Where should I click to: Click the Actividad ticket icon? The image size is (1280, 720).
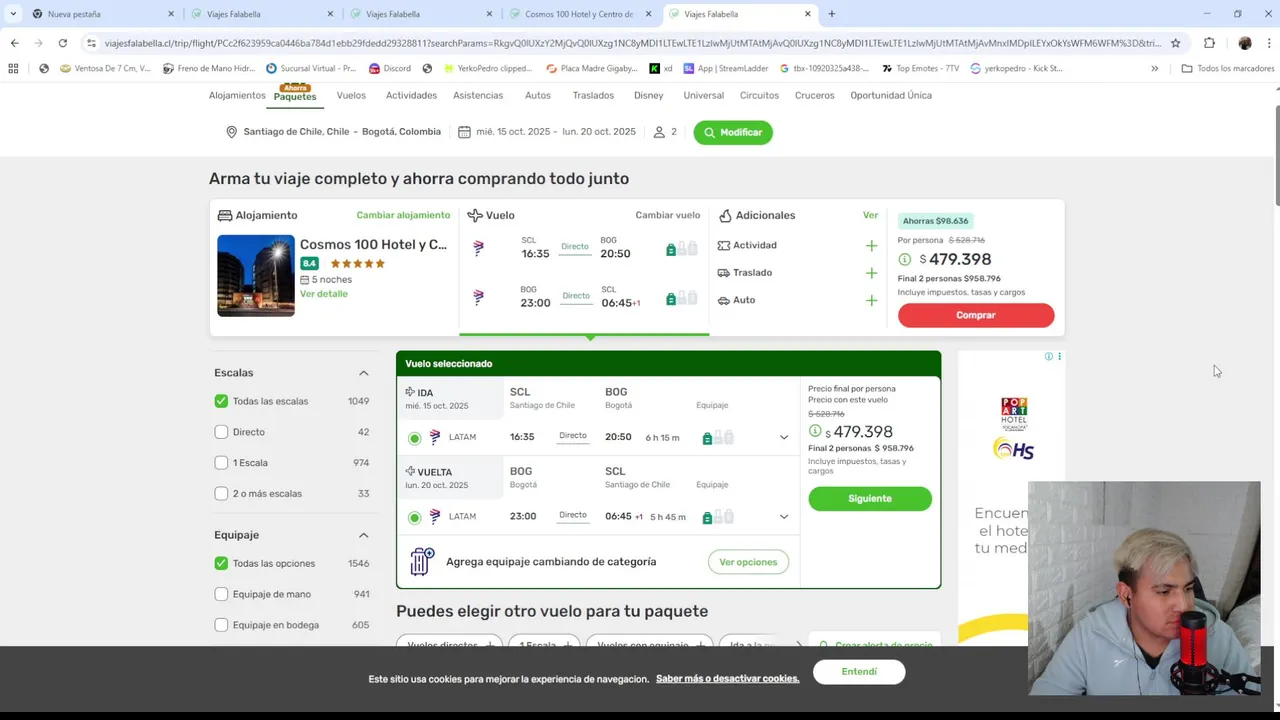[723, 245]
